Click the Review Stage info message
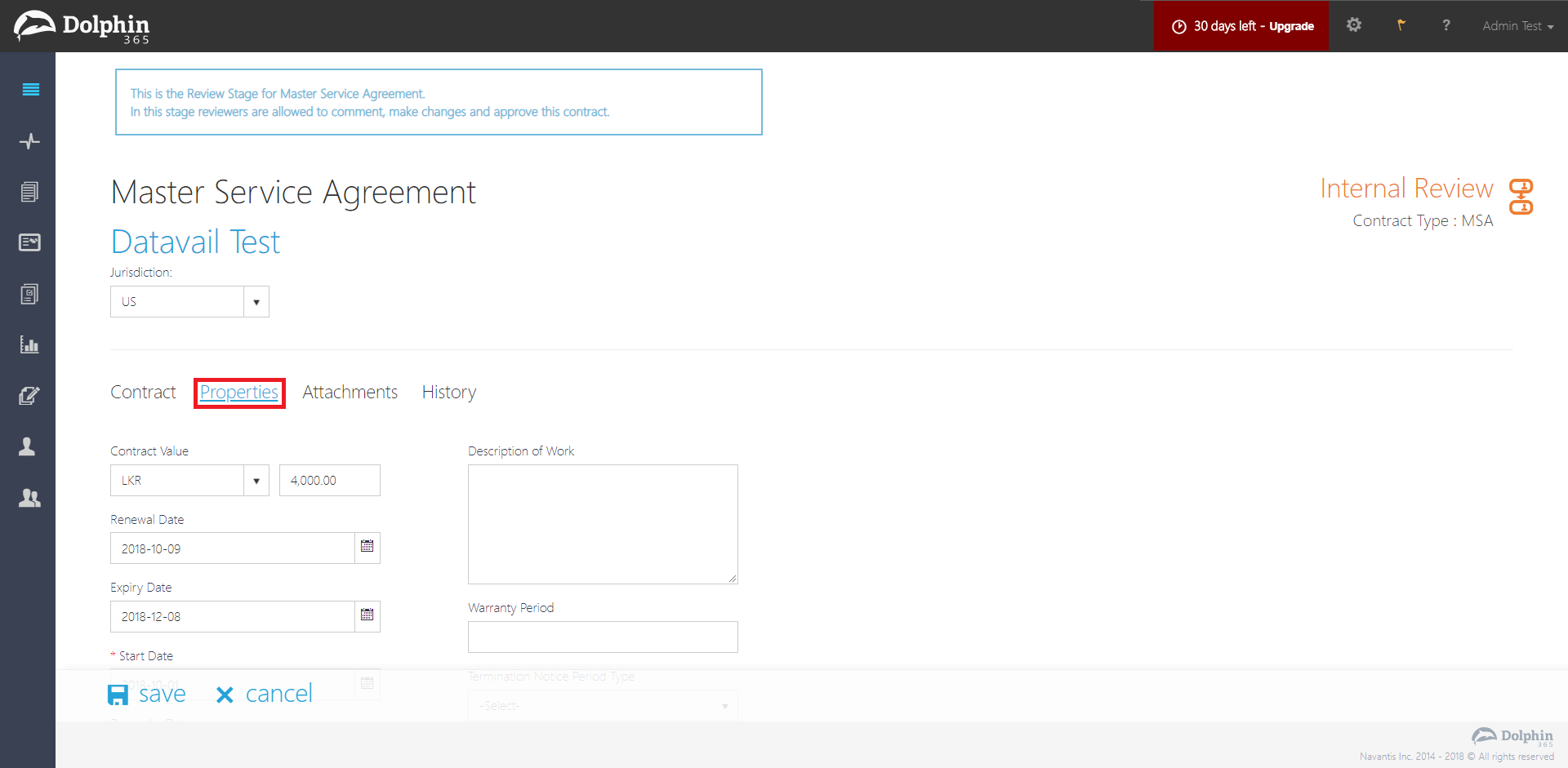1568x768 pixels. (x=439, y=102)
